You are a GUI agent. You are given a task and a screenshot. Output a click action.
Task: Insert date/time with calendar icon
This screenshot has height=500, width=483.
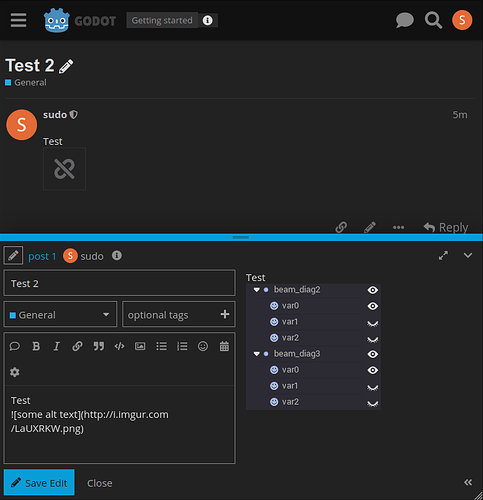point(224,346)
